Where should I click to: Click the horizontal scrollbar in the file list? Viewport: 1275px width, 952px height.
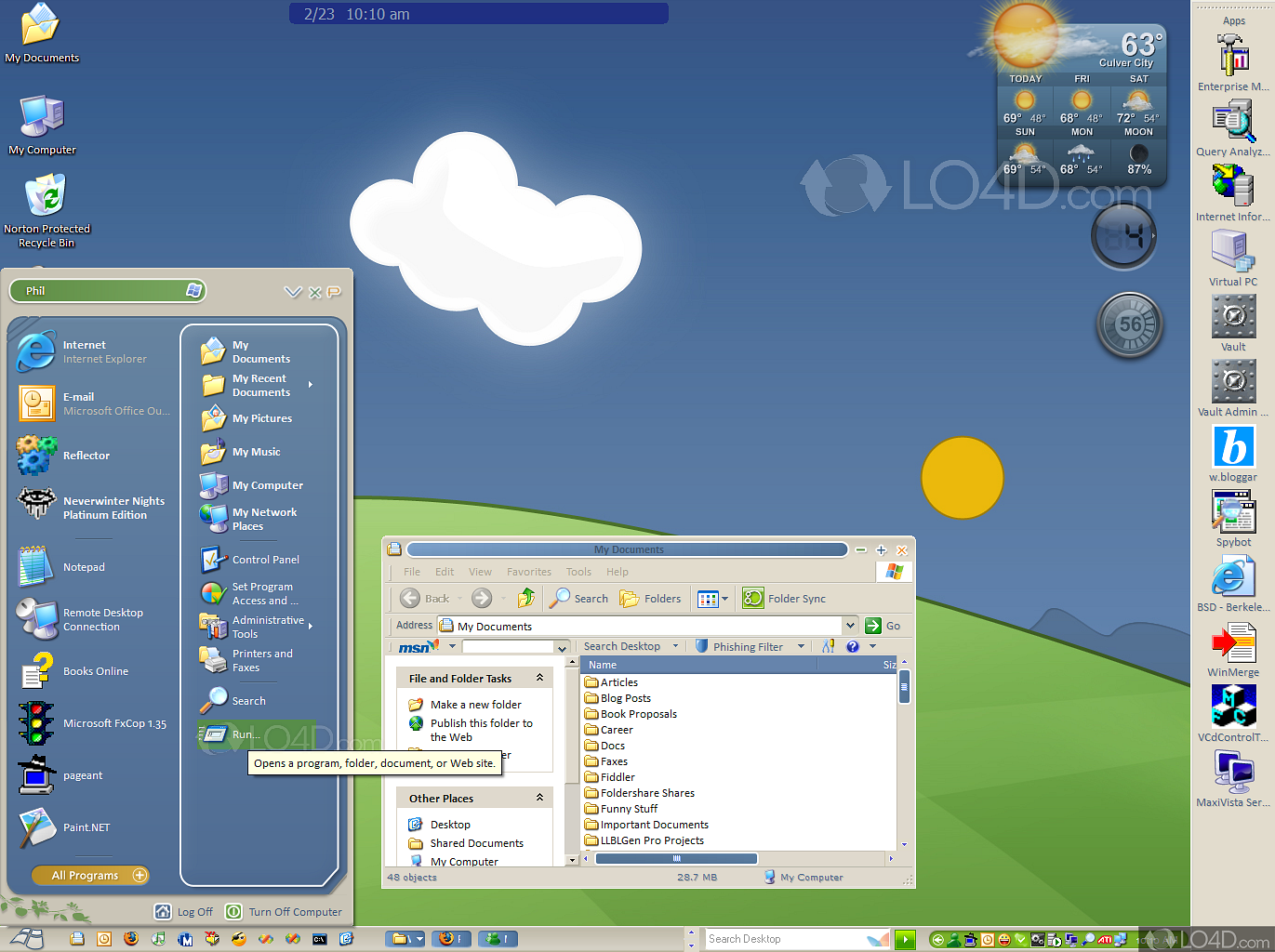pyautogui.click(x=676, y=859)
